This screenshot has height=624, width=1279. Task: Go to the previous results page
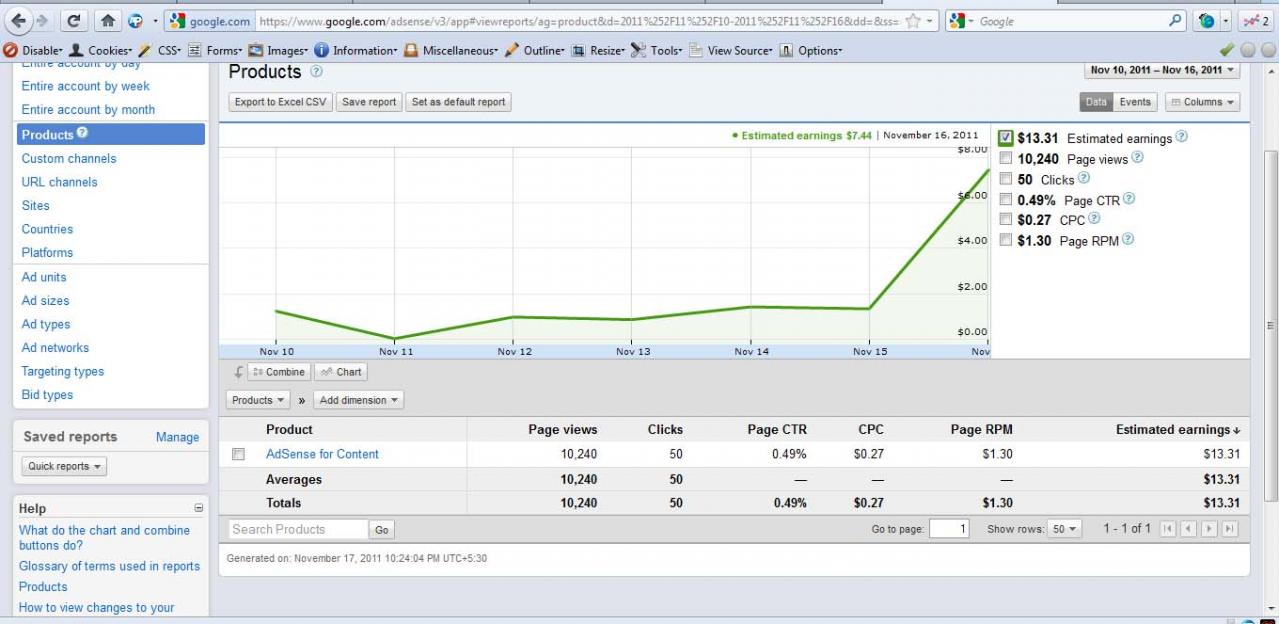tap(1188, 529)
